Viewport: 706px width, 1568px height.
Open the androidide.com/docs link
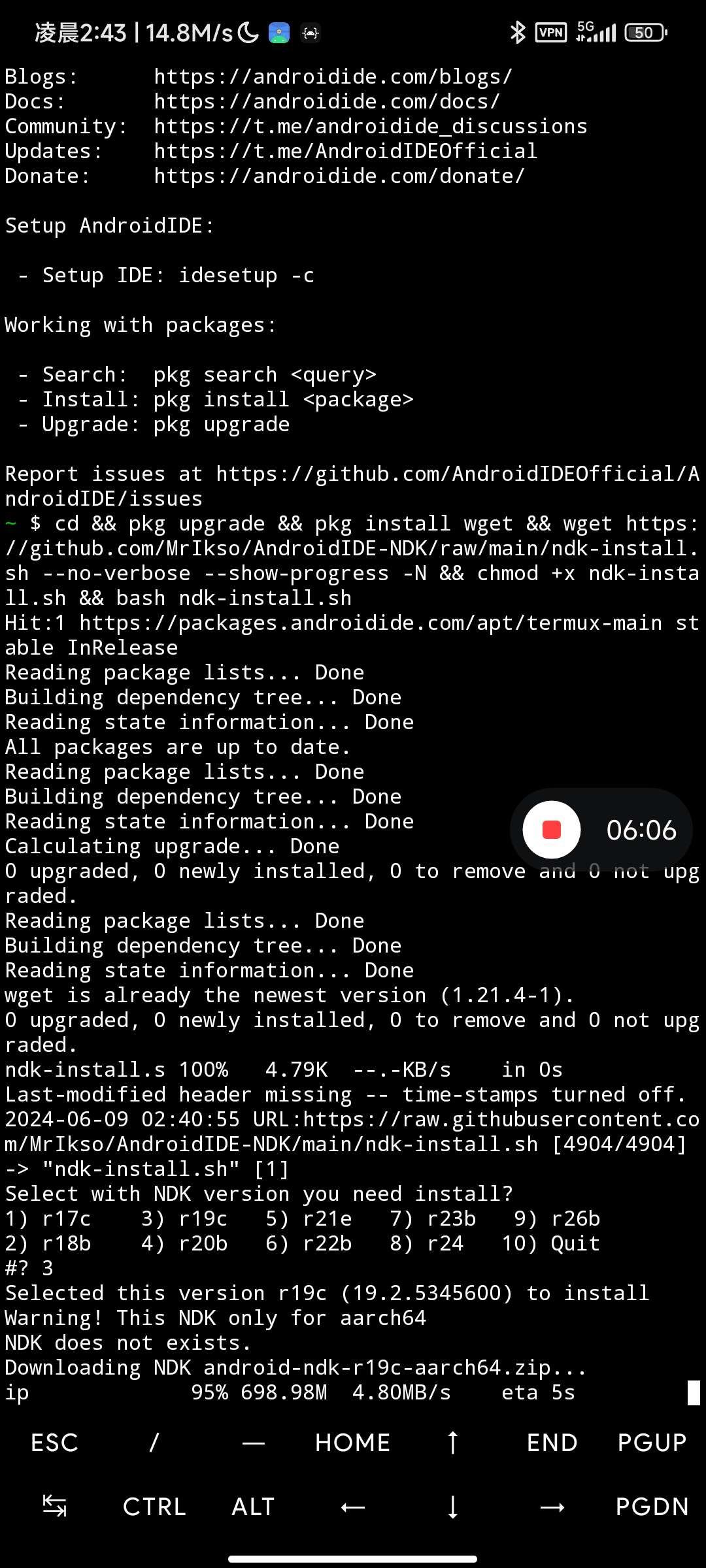point(328,102)
